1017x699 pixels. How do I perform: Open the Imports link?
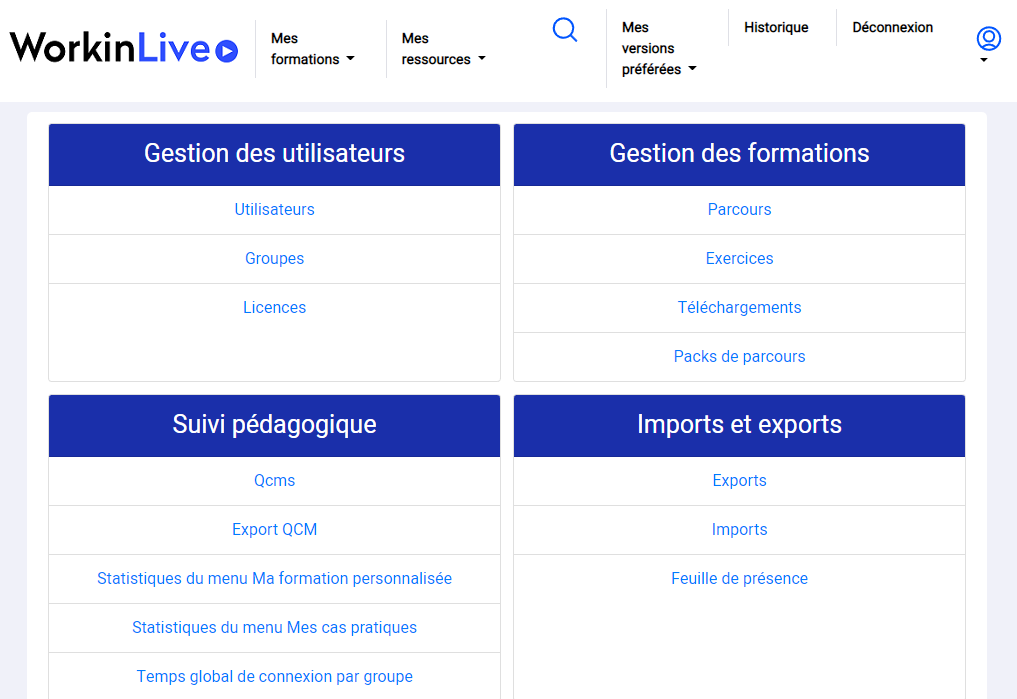pos(739,530)
